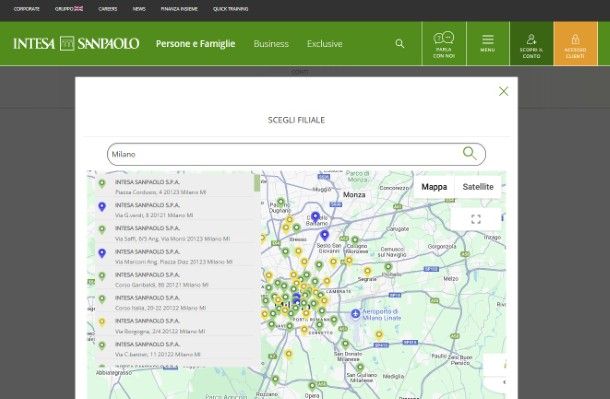Select branch at Via G.verdi
The image size is (610, 399).
(x=175, y=210)
